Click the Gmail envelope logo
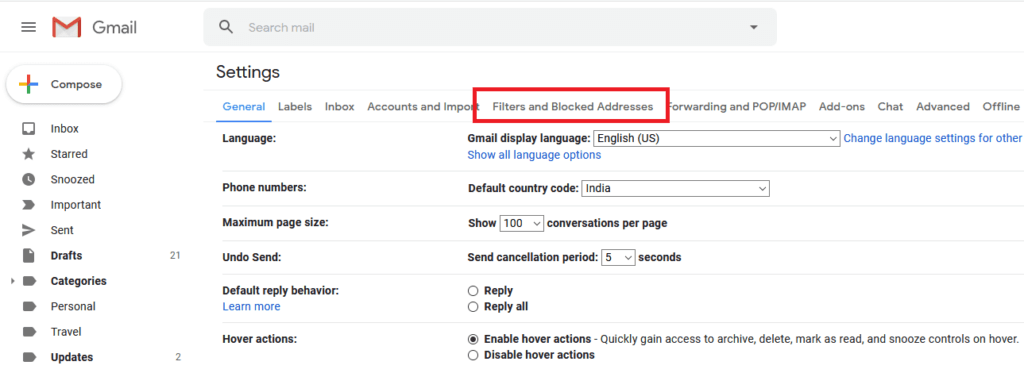 coord(67,27)
